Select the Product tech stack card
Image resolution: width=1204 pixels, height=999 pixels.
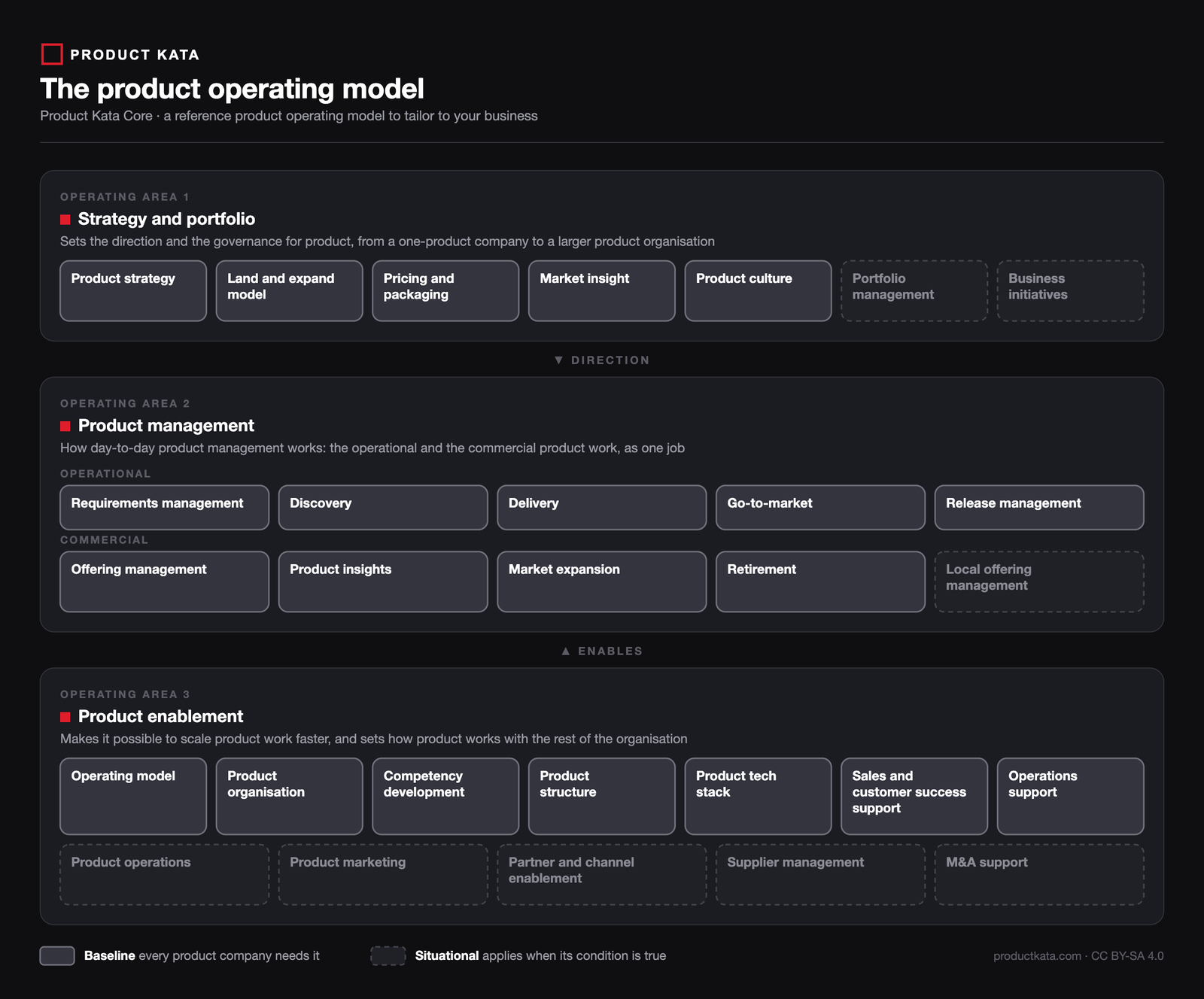coord(758,797)
